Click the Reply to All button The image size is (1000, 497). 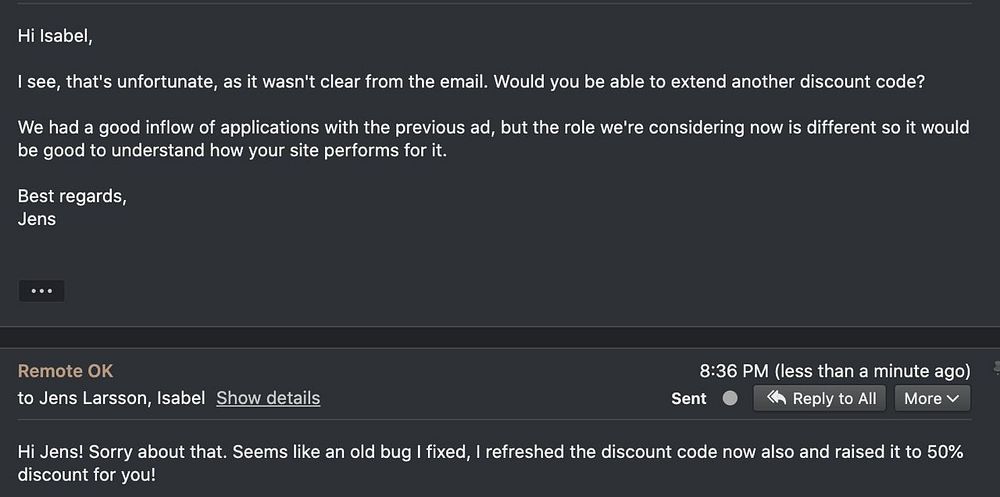[x=821, y=398]
